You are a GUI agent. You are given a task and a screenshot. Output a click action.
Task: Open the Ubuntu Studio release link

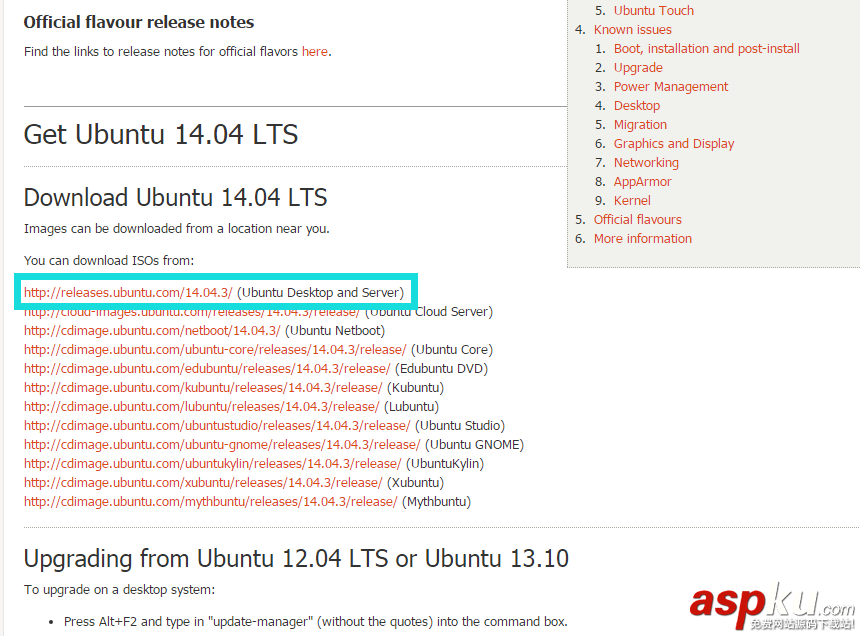point(217,425)
